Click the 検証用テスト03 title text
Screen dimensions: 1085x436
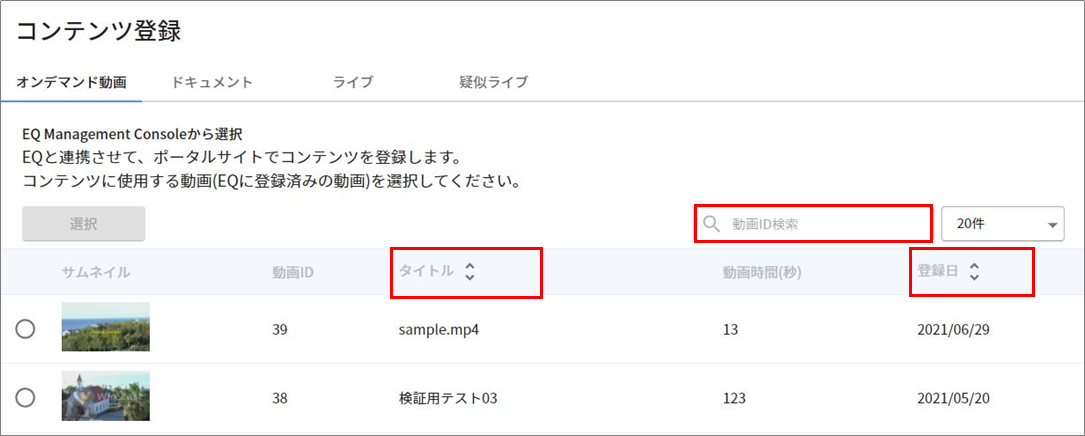point(448,399)
